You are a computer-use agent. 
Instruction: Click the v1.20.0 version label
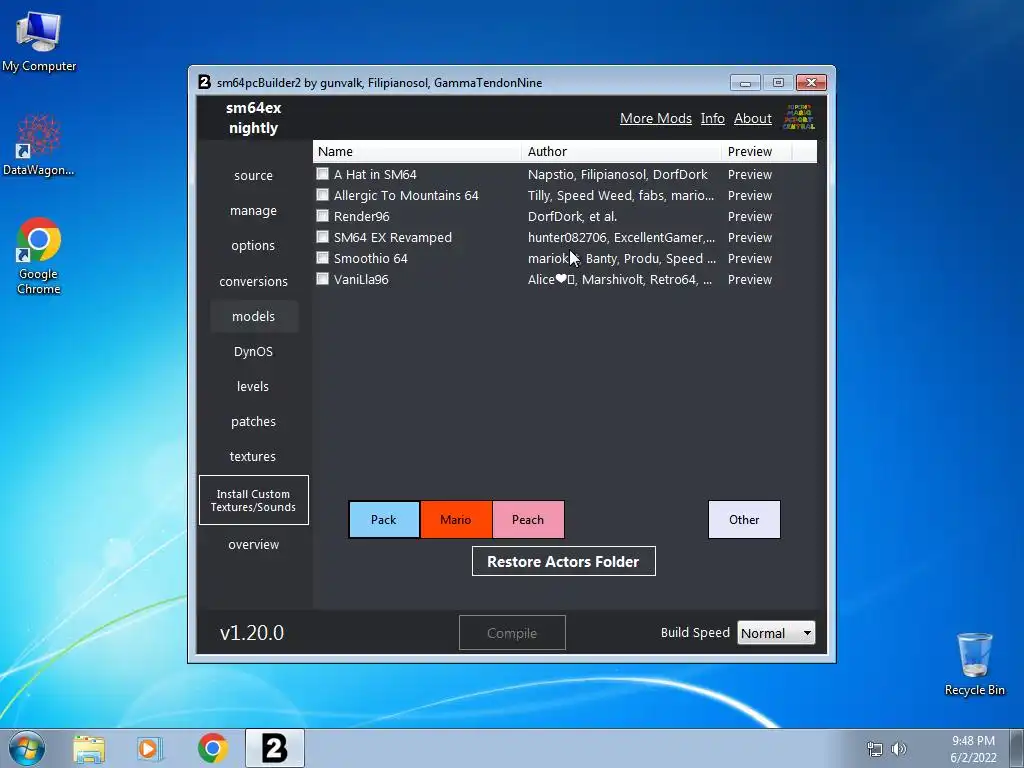251,633
